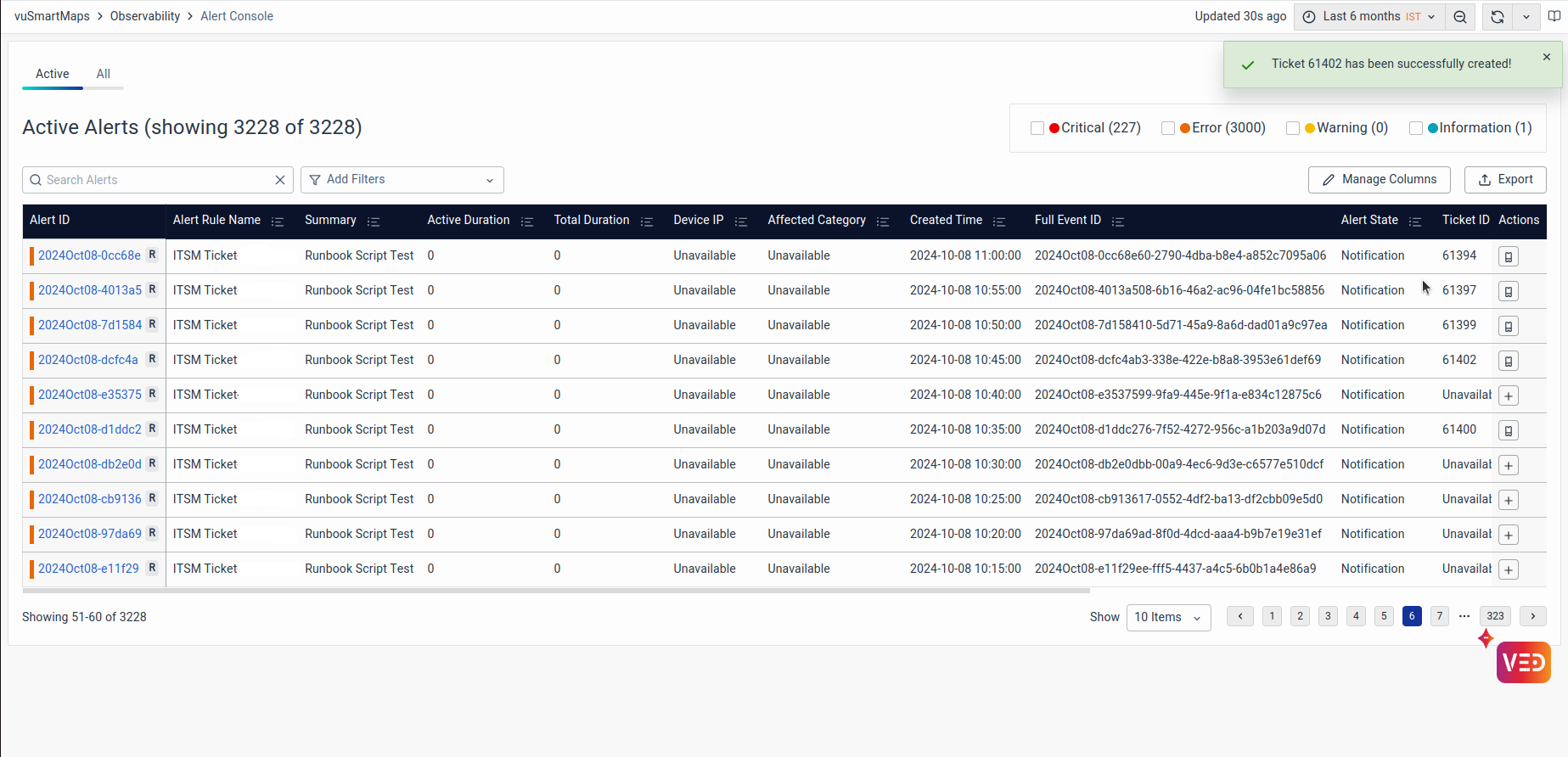Click the refresh icon in top bar
The height and width of the screenshot is (757, 1568).
click(x=1498, y=17)
